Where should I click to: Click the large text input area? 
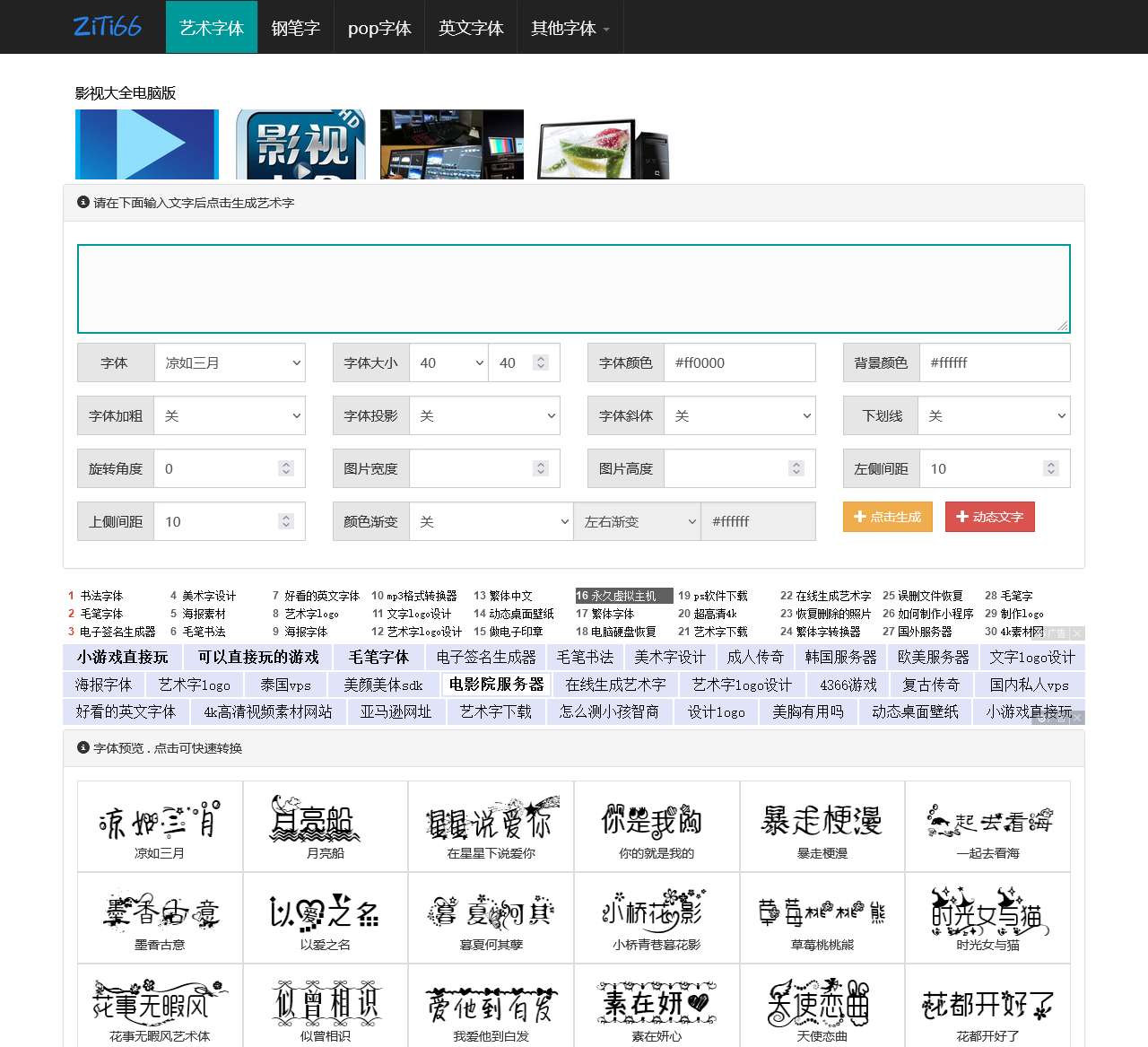point(574,287)
